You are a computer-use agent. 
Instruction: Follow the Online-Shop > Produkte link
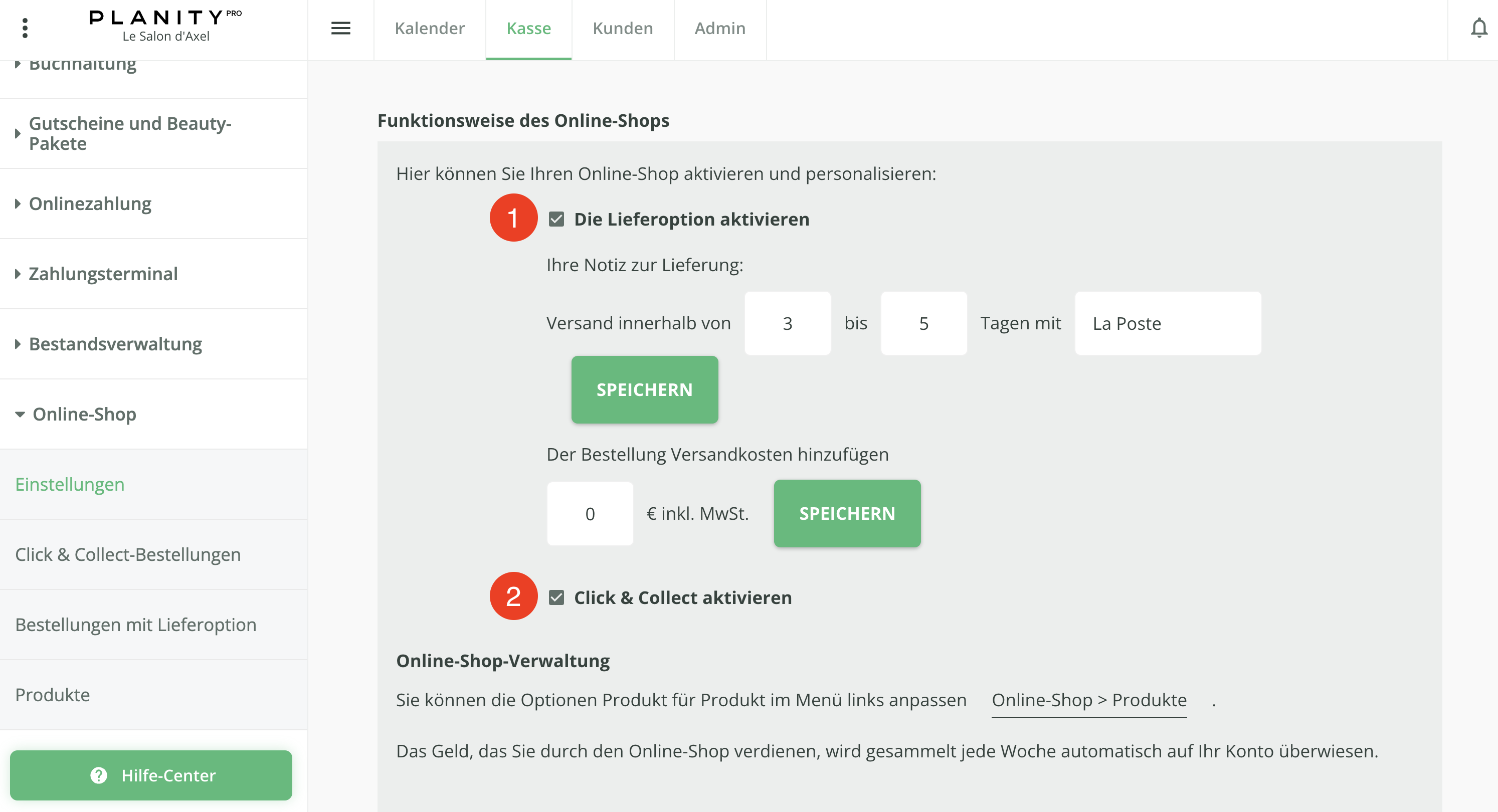point(1088,700)
